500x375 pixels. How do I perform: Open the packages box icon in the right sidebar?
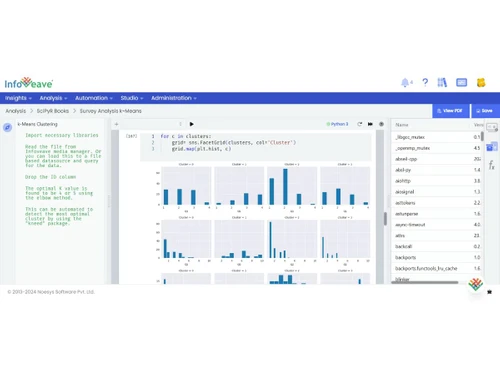(492, 146)
